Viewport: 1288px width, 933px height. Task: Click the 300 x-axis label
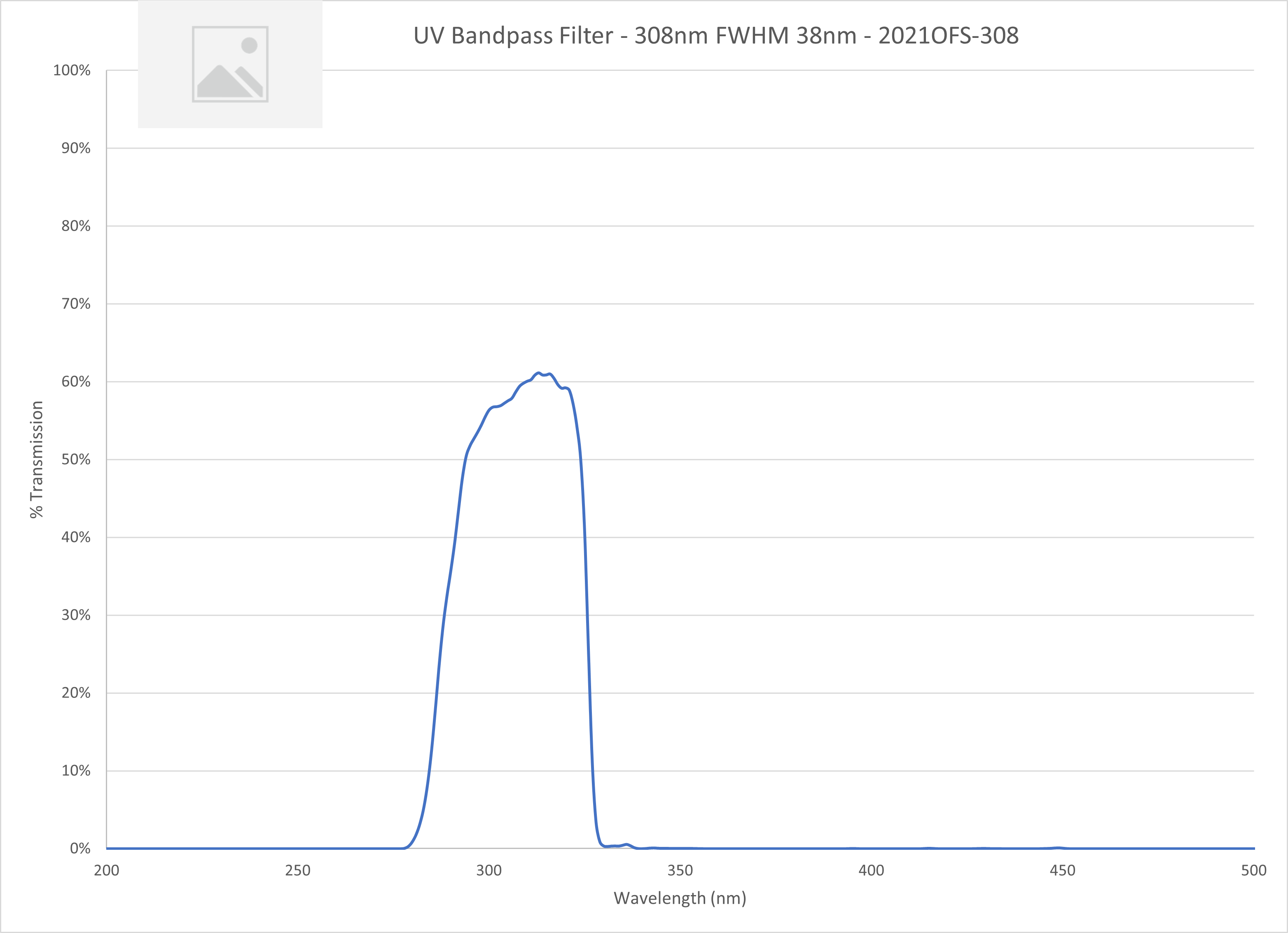click(x=489, y=870)
